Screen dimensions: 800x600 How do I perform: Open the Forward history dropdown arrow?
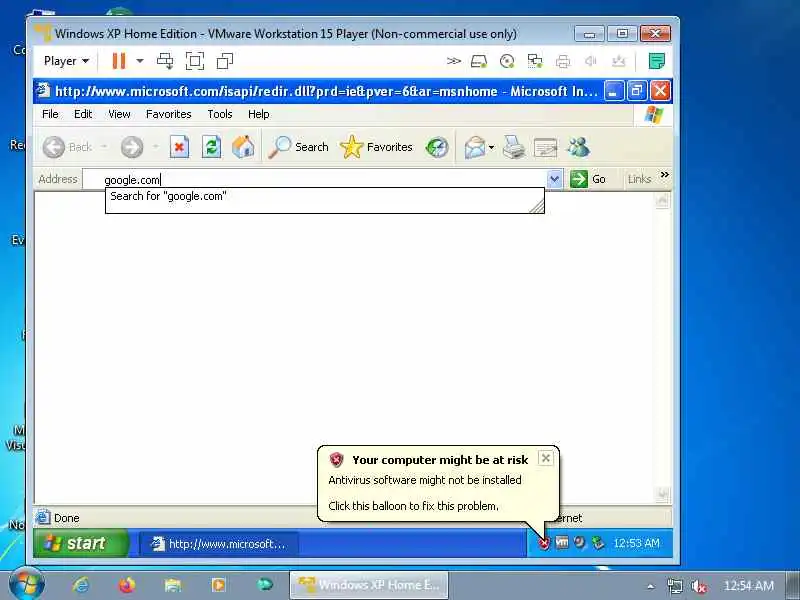(156, 147)
